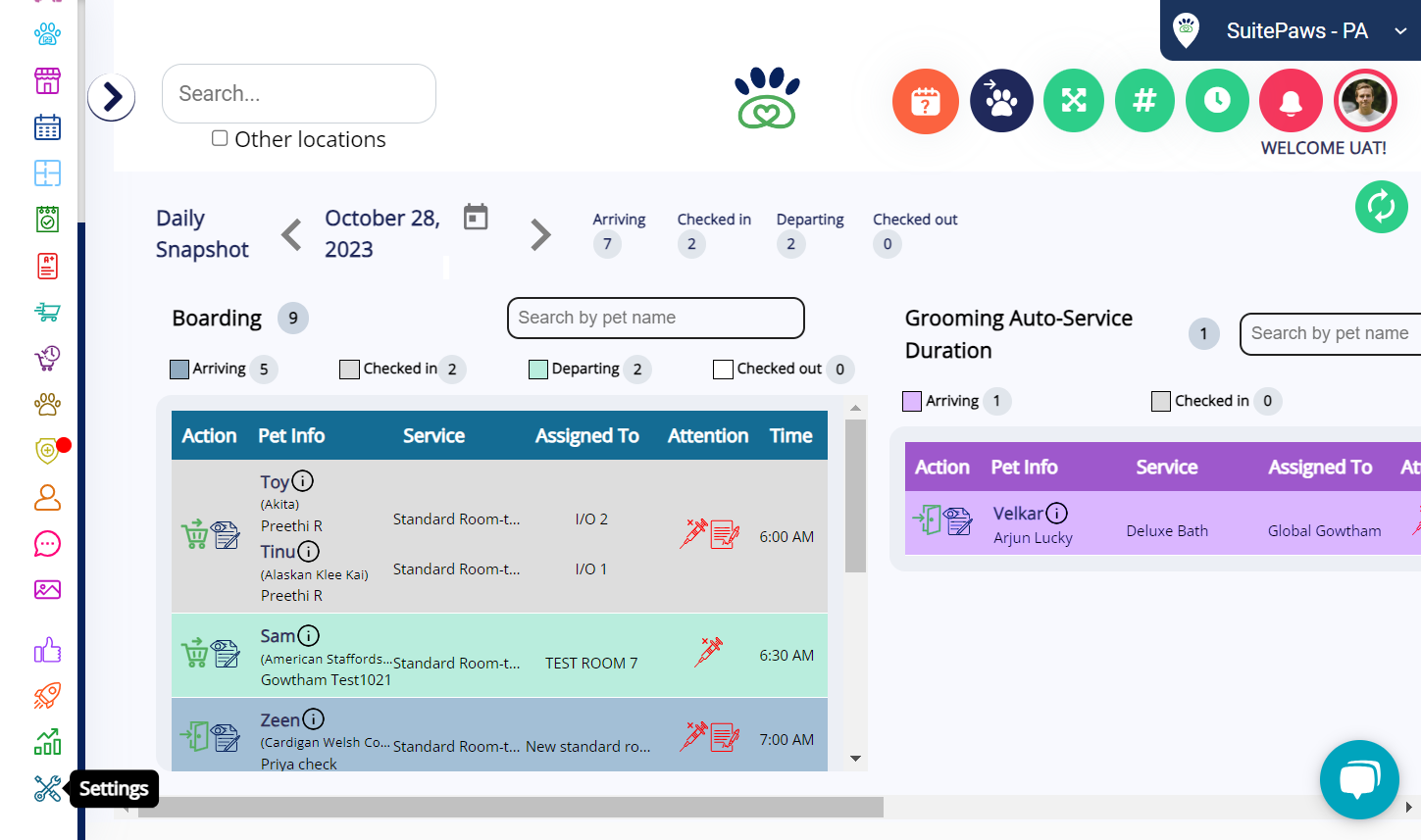Screen dimensions: 1421x840
Task: Click the Boarding Search by pet name field
Action: pyautogui.click(x=656, y=318)
